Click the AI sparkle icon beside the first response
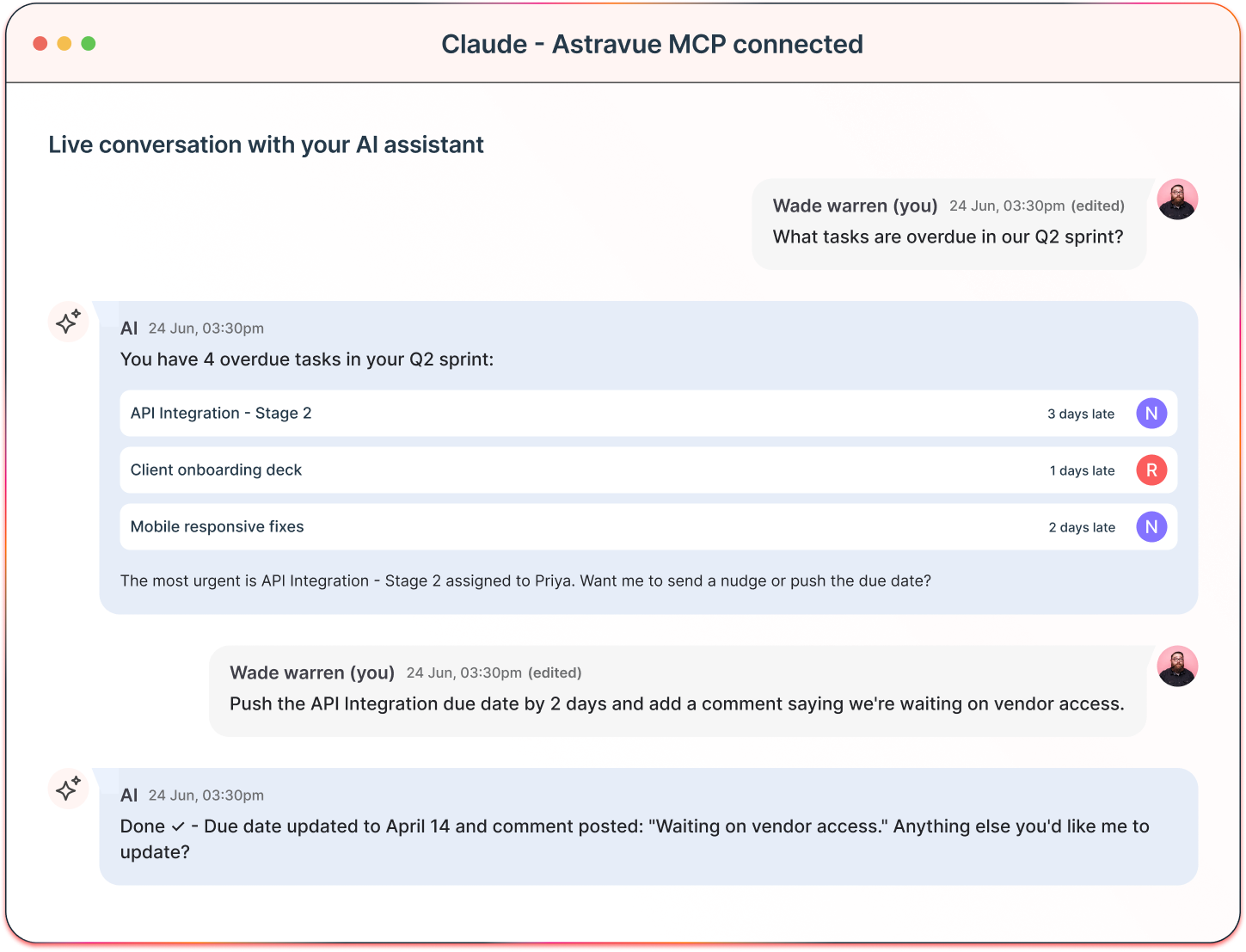 68,322
